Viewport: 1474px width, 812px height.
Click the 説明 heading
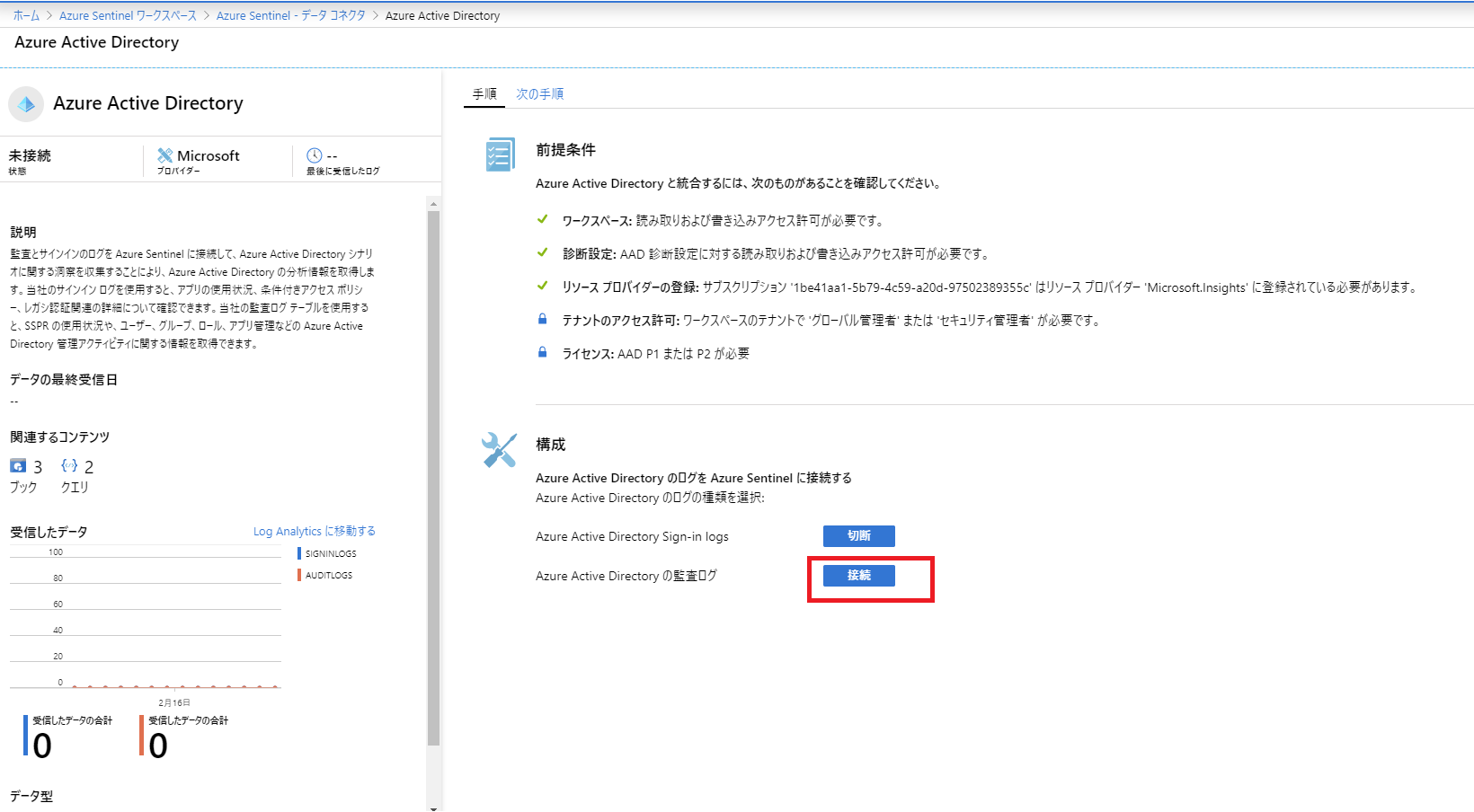[23, 233]
